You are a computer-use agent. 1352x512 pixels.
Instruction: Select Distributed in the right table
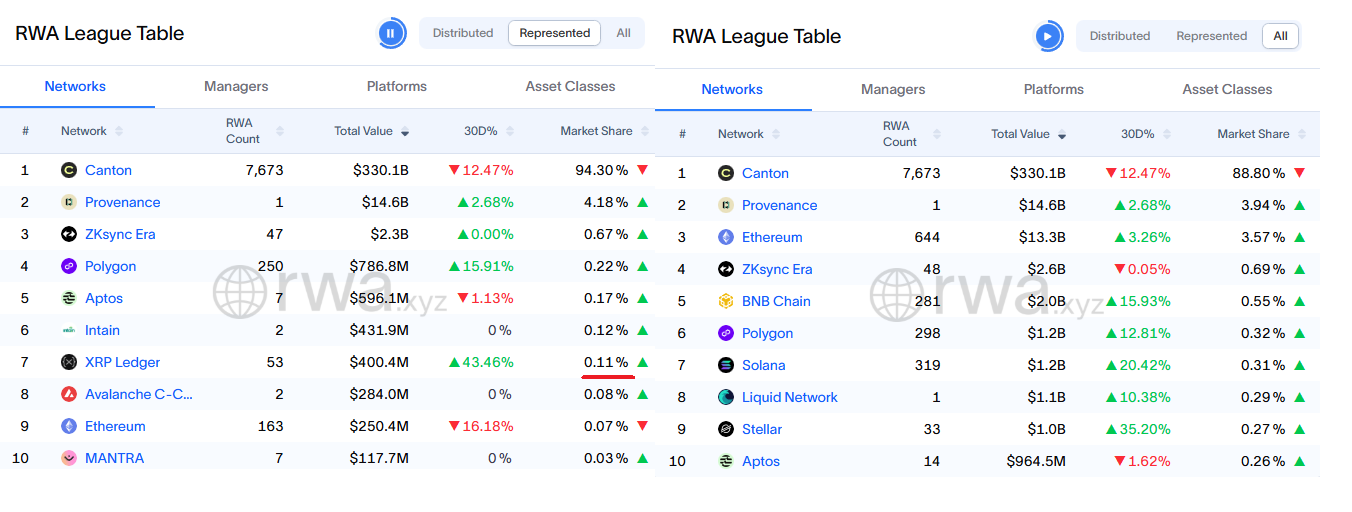[x=1120, y=36]
